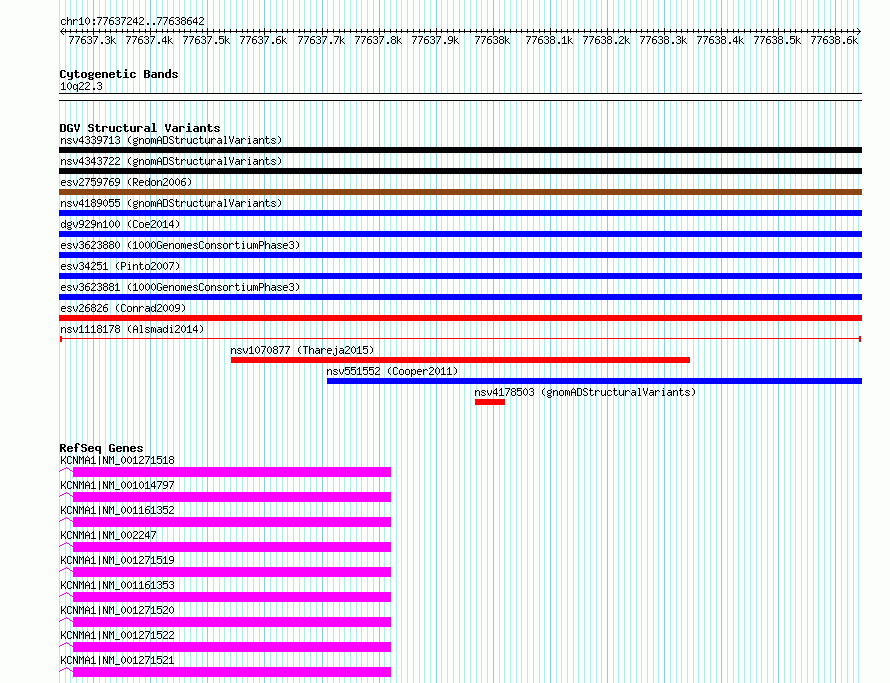Click the Cytogenetic Bands track title
The height and width of the screenshot is (683, 890).
[x=119, y=74]
